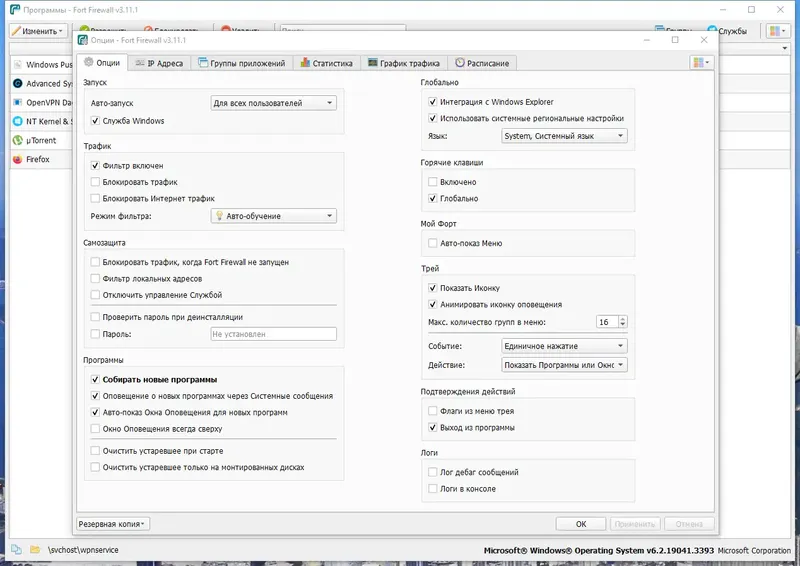Open the Режим фильтра dropdown
The height and width of the screenshot is (566, 800).
click(x=273, y=216)
